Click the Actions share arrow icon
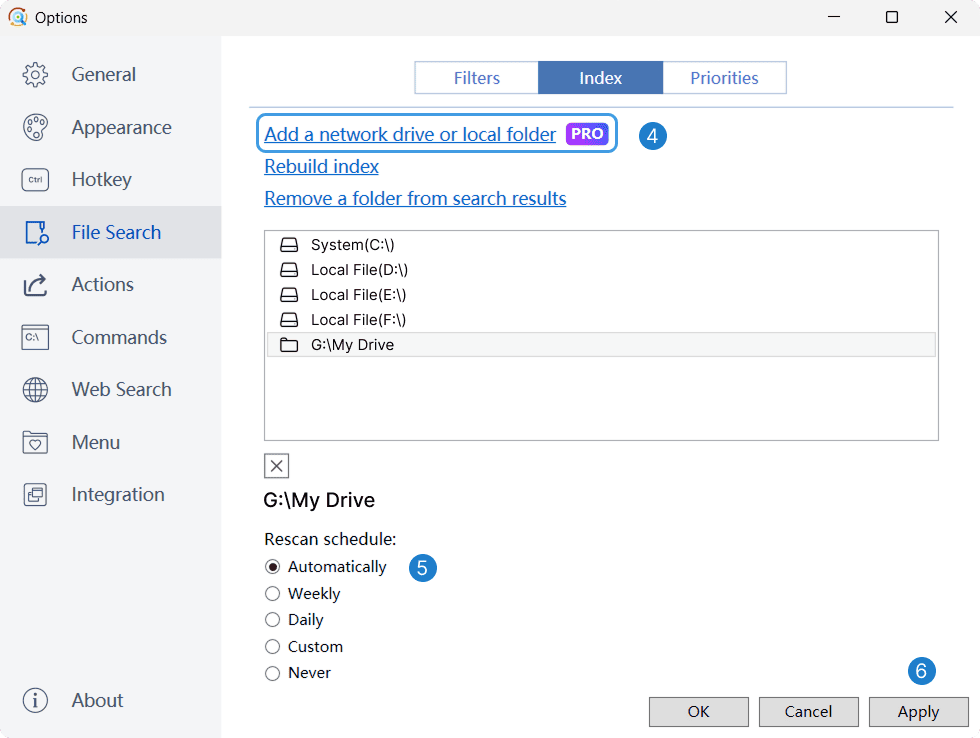This screenshot has width=980, height=738. (x=35, y=285)
